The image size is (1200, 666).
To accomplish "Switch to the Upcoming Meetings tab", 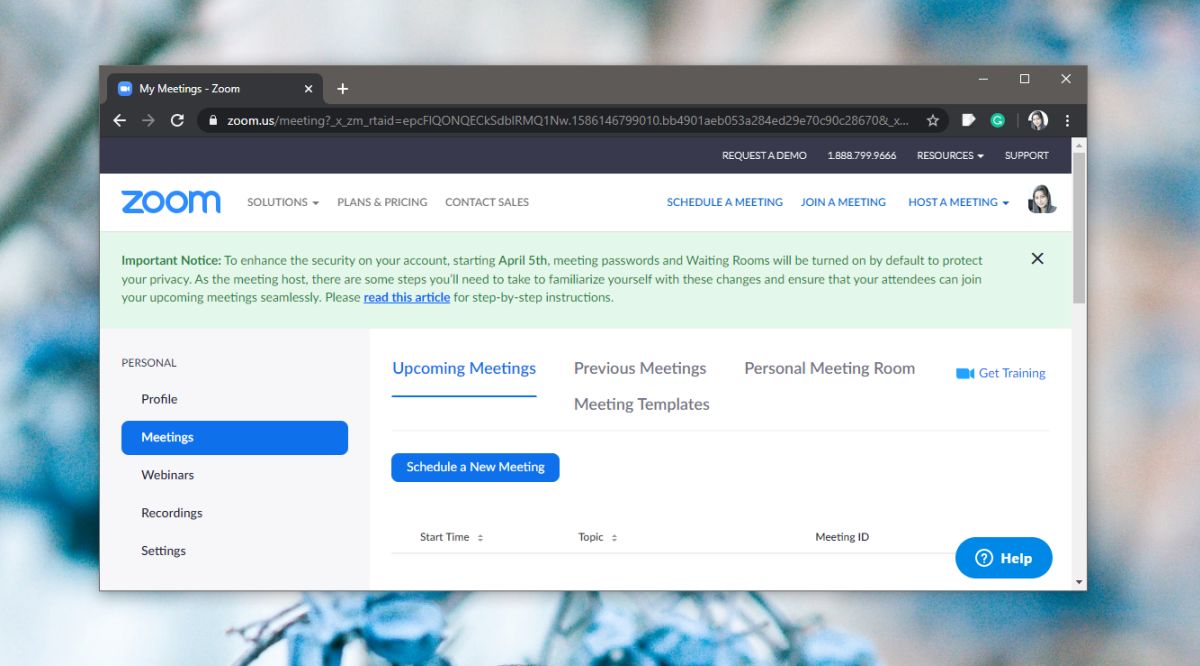I will 464,368.
